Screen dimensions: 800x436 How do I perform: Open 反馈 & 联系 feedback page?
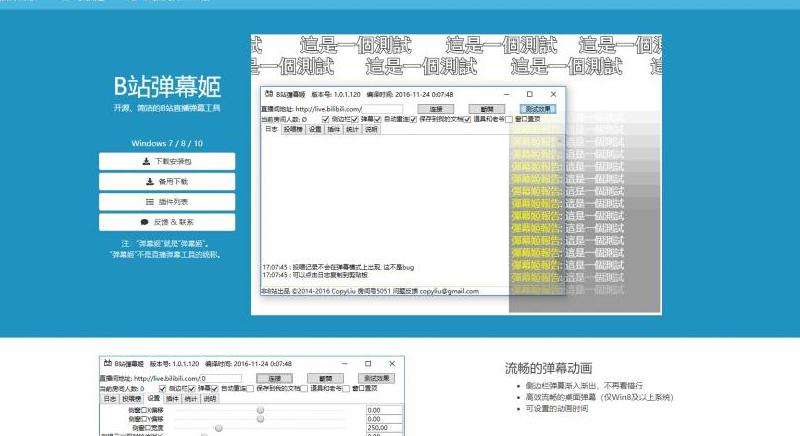pos(167,222)
